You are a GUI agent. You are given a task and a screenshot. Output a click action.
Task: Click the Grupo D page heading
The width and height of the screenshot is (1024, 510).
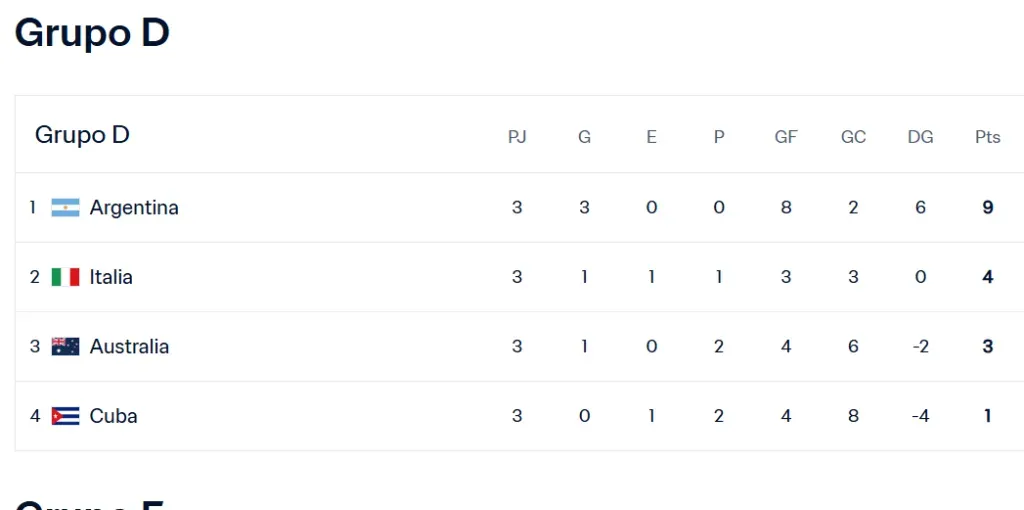(x=92, y=33)
